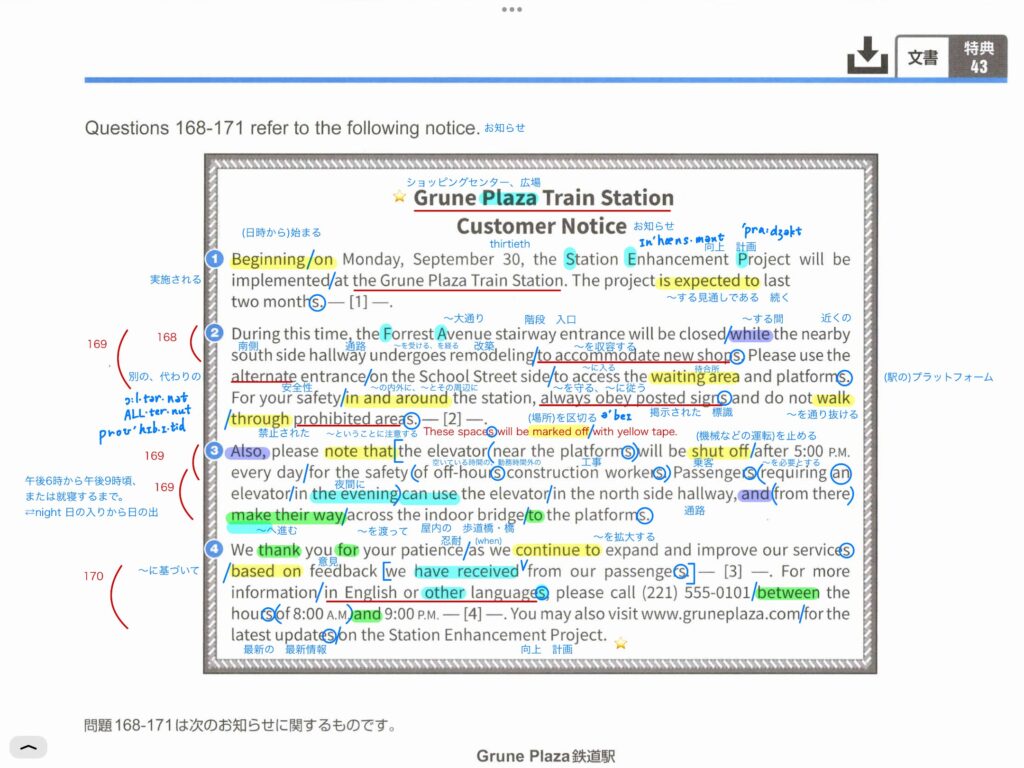
Task: Tap the yellow-highlighted 'Beginning' word
Action: [268, 260]
